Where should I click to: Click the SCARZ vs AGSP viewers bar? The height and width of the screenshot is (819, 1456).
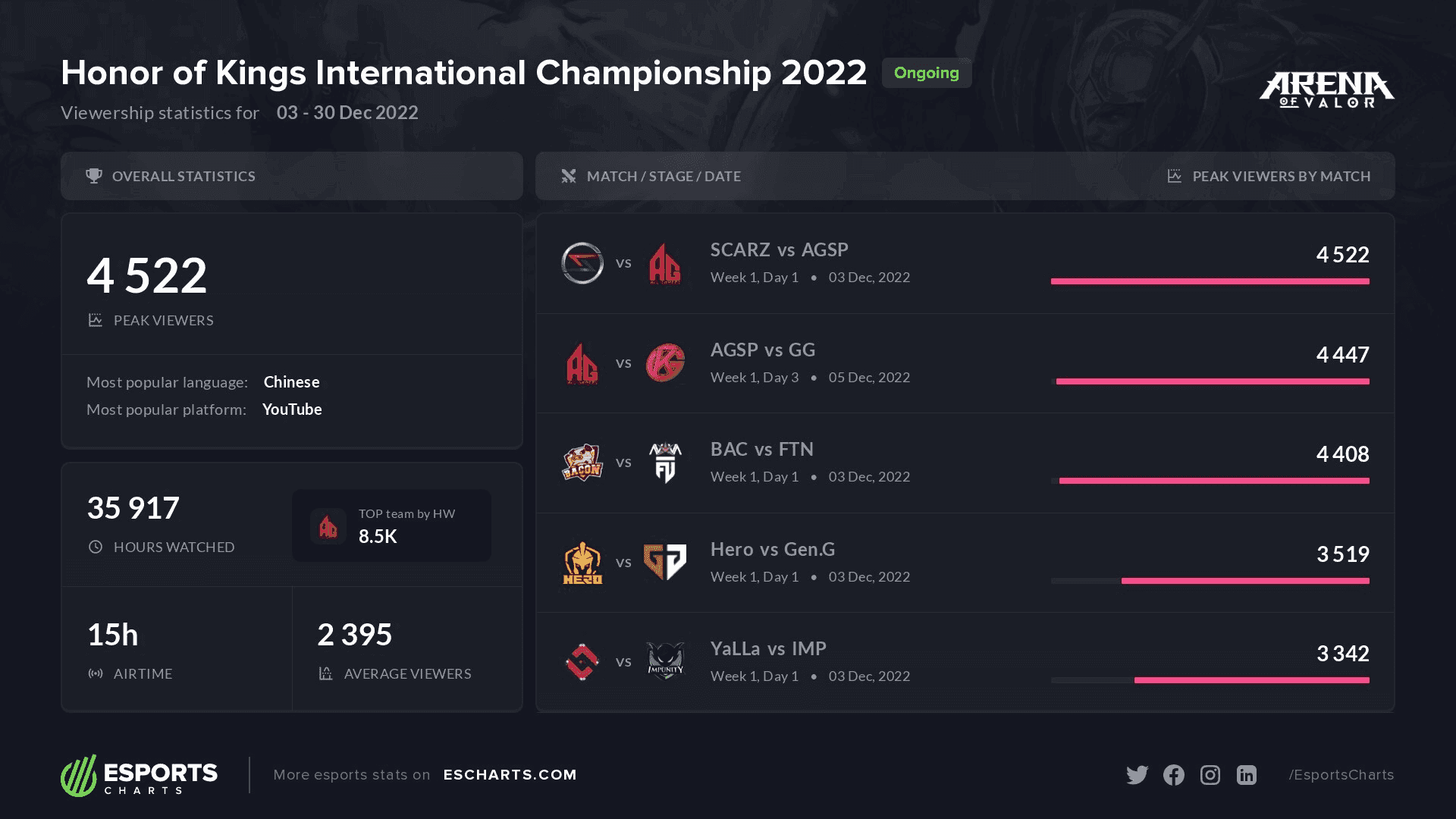pos(1210,281)
